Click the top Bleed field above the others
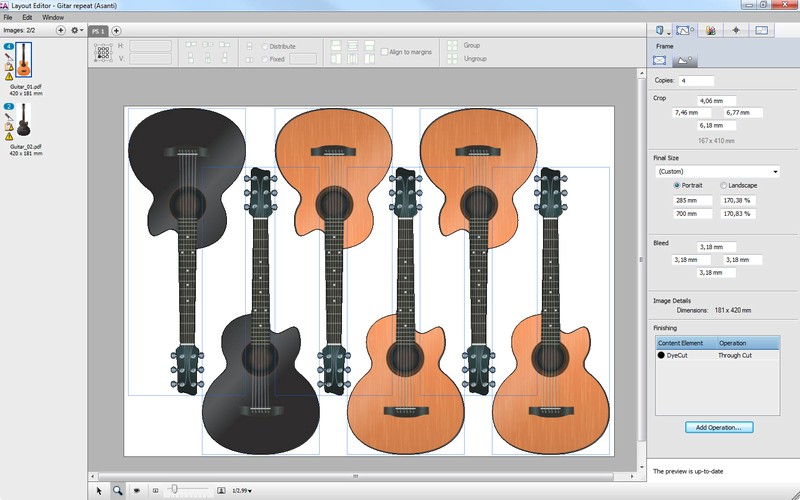Viewport: 800px width, 500px height. point(716,247)
